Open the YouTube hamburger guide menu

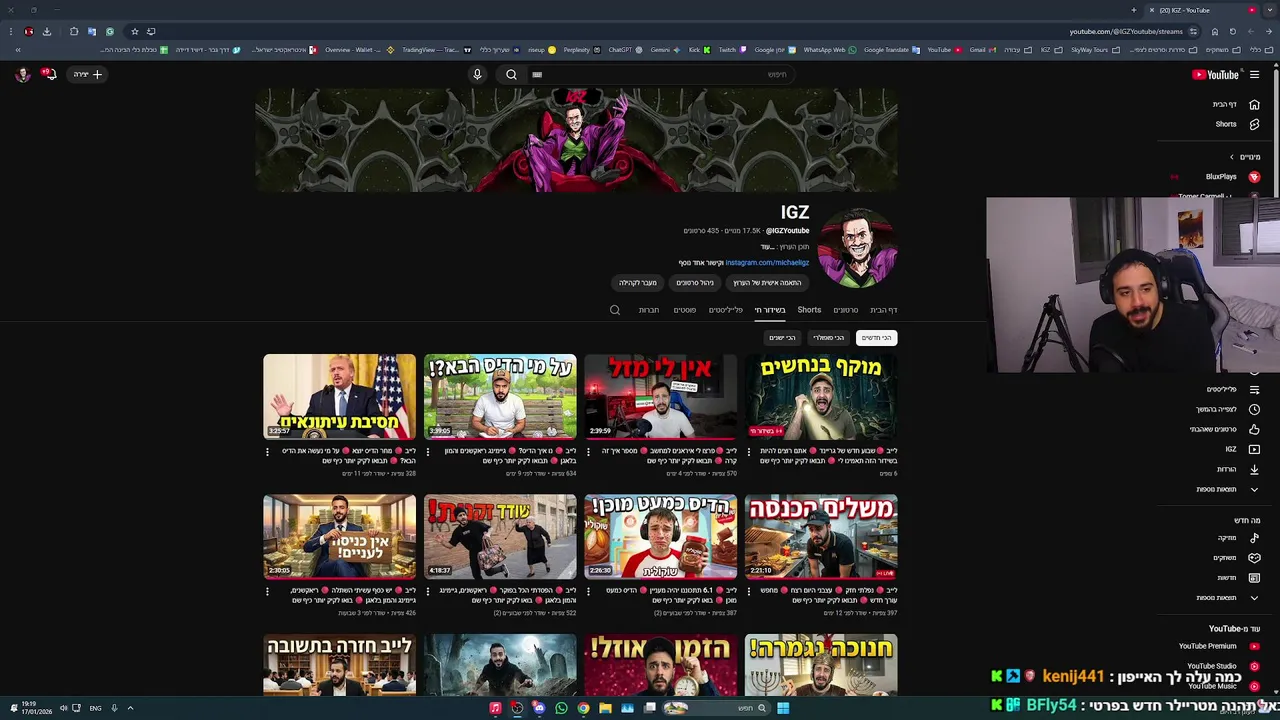1254,74
